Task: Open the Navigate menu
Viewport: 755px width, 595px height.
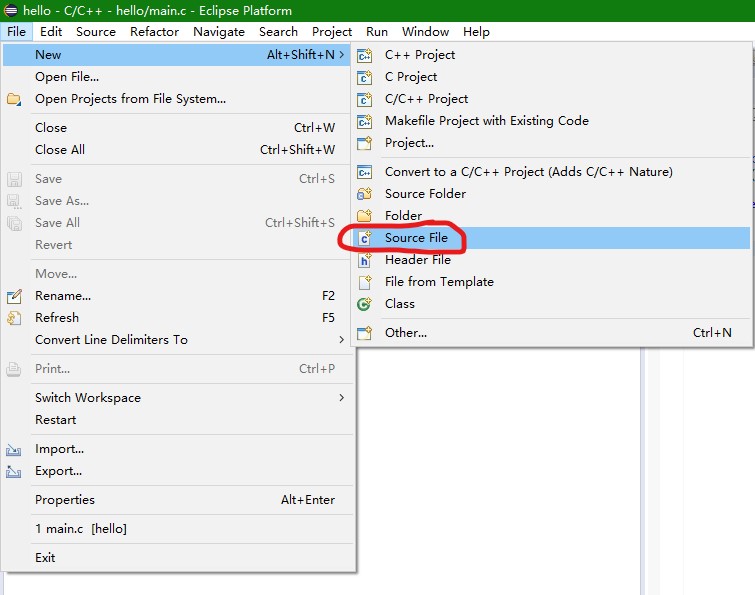Action: click(219, 32)
